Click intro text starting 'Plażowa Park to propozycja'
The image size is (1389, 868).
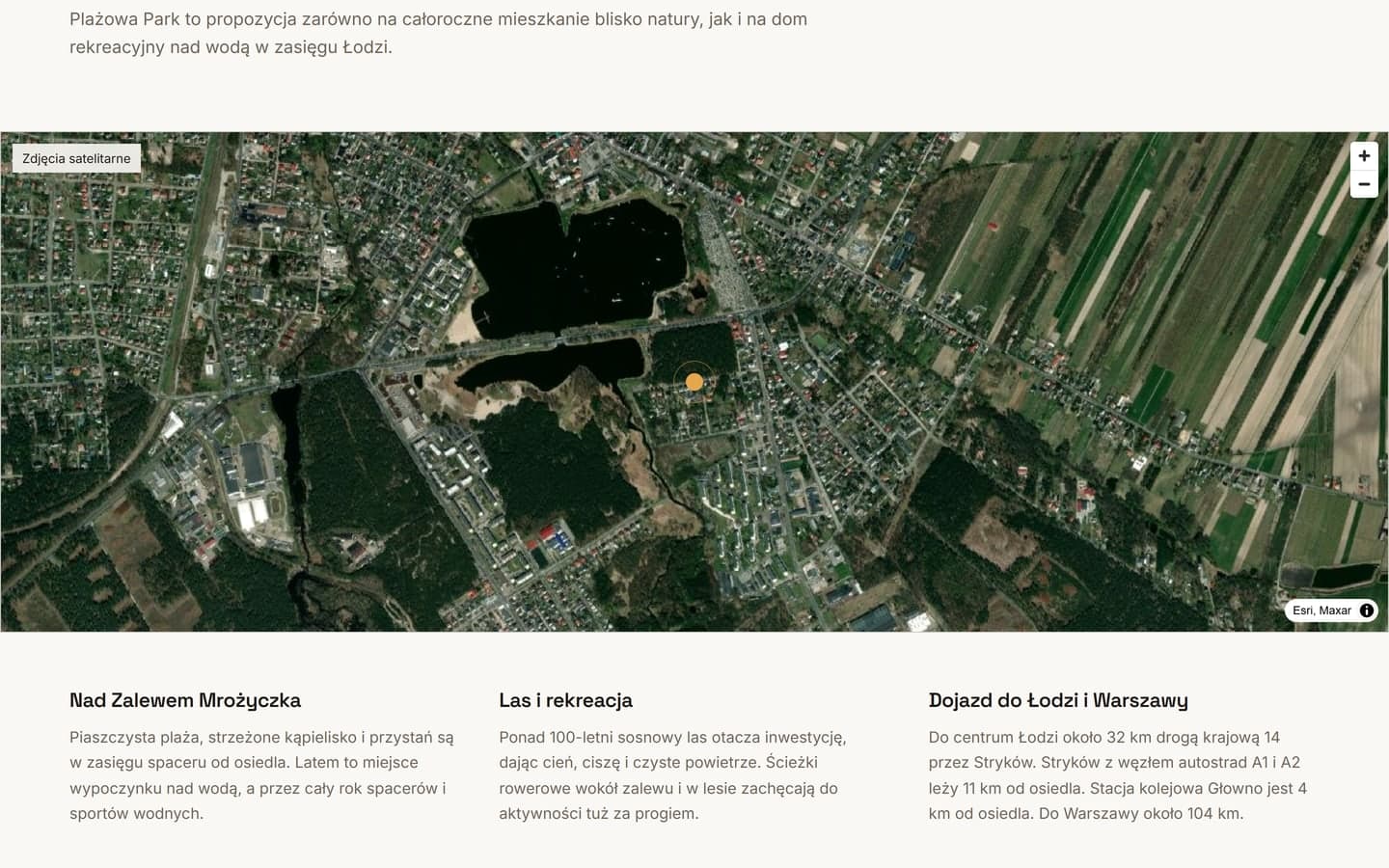tap(439, 33)
